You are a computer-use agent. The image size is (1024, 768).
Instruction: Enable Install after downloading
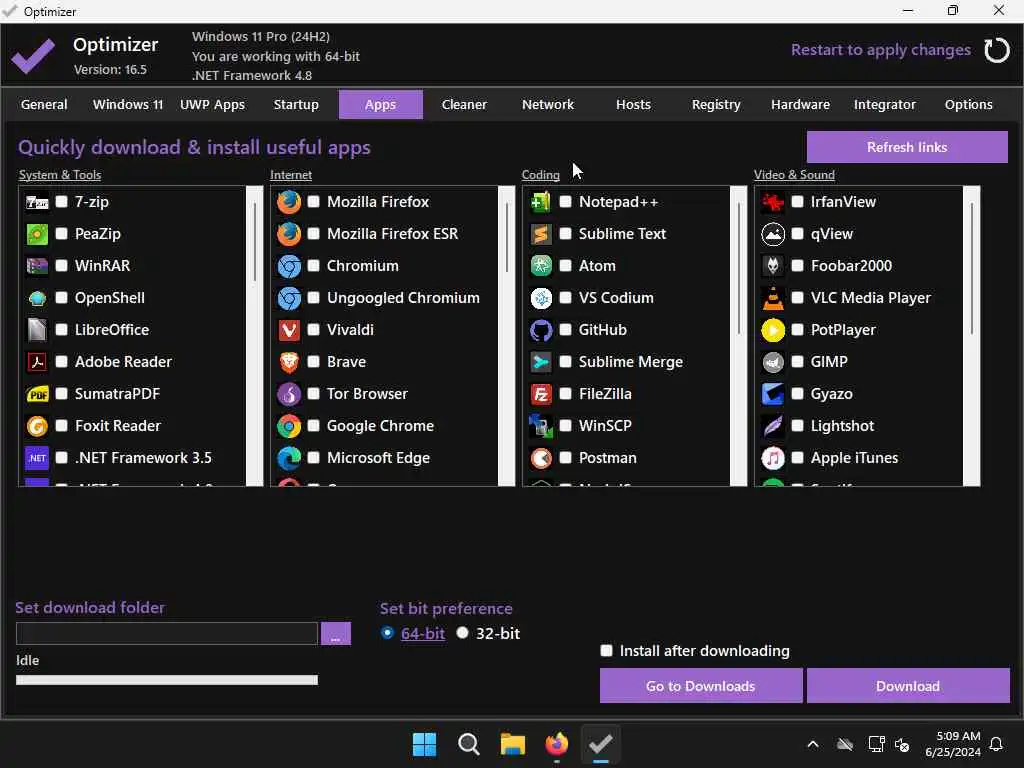607,650
